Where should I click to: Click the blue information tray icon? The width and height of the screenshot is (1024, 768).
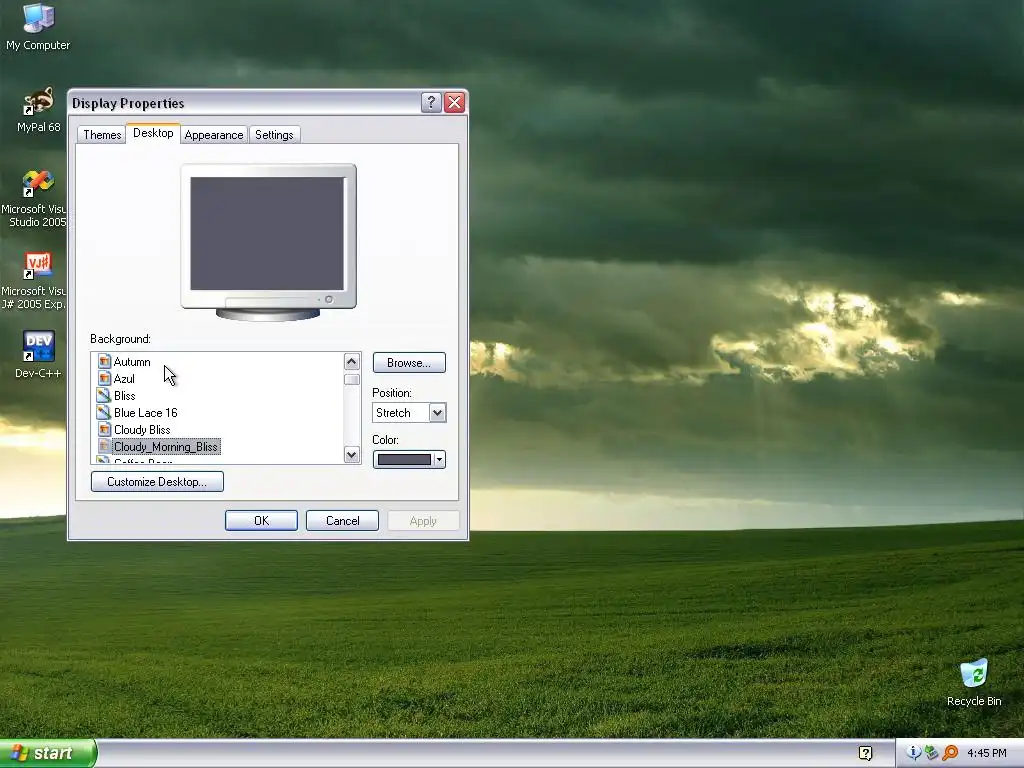click(913, 753)
